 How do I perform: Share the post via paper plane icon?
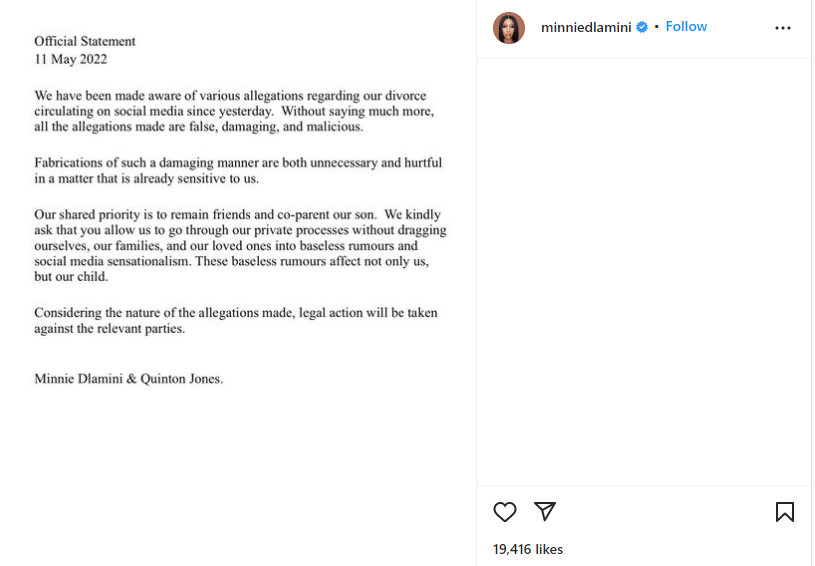pos(545,511)
